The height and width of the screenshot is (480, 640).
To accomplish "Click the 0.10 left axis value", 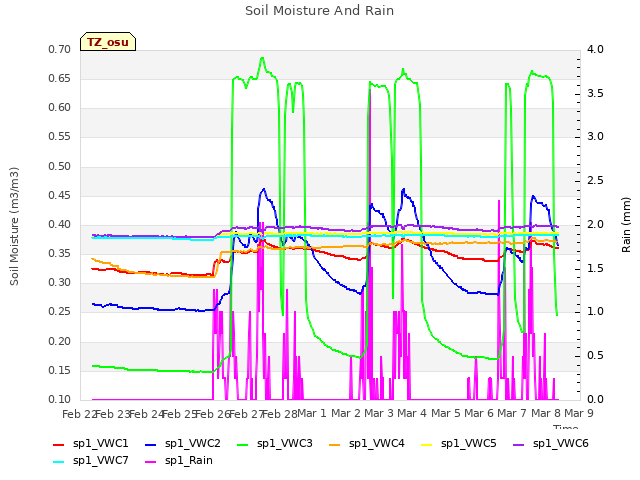I will 60,400.
